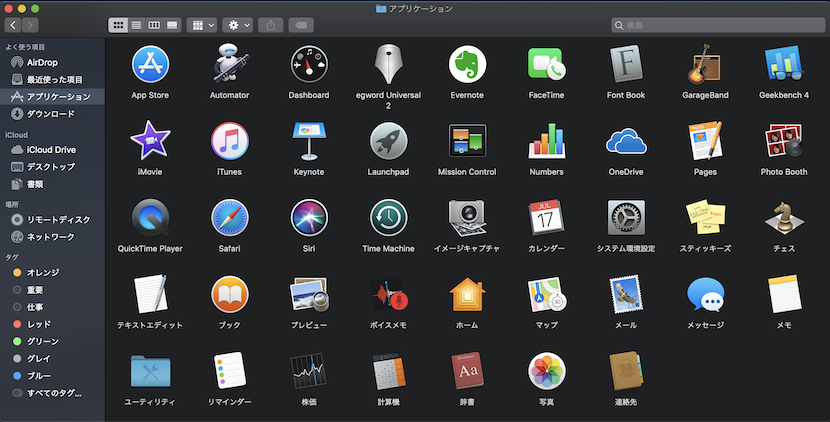Click the プレビュー app icon
The height and width of the screenshot is (422, 830).
pos(309,294)
